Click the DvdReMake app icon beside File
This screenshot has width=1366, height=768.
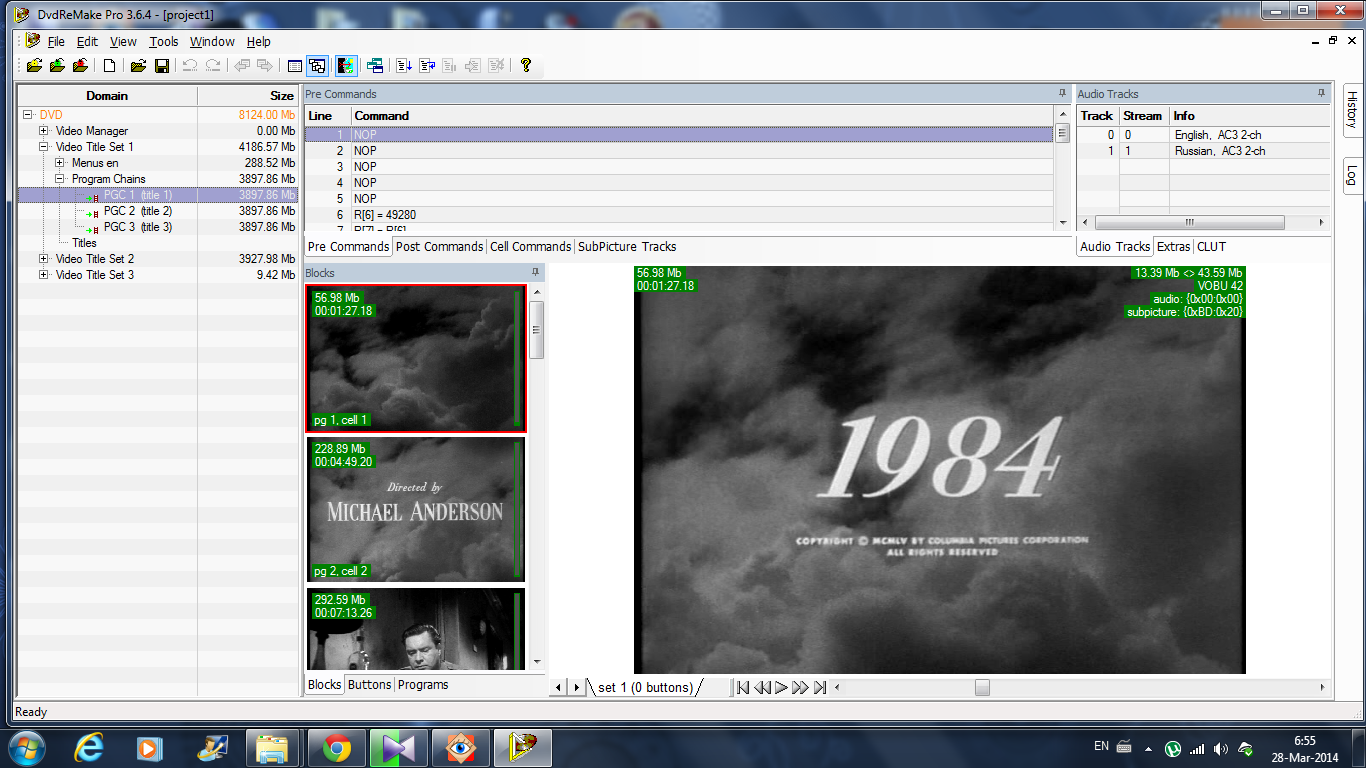[x=33, y=41]
